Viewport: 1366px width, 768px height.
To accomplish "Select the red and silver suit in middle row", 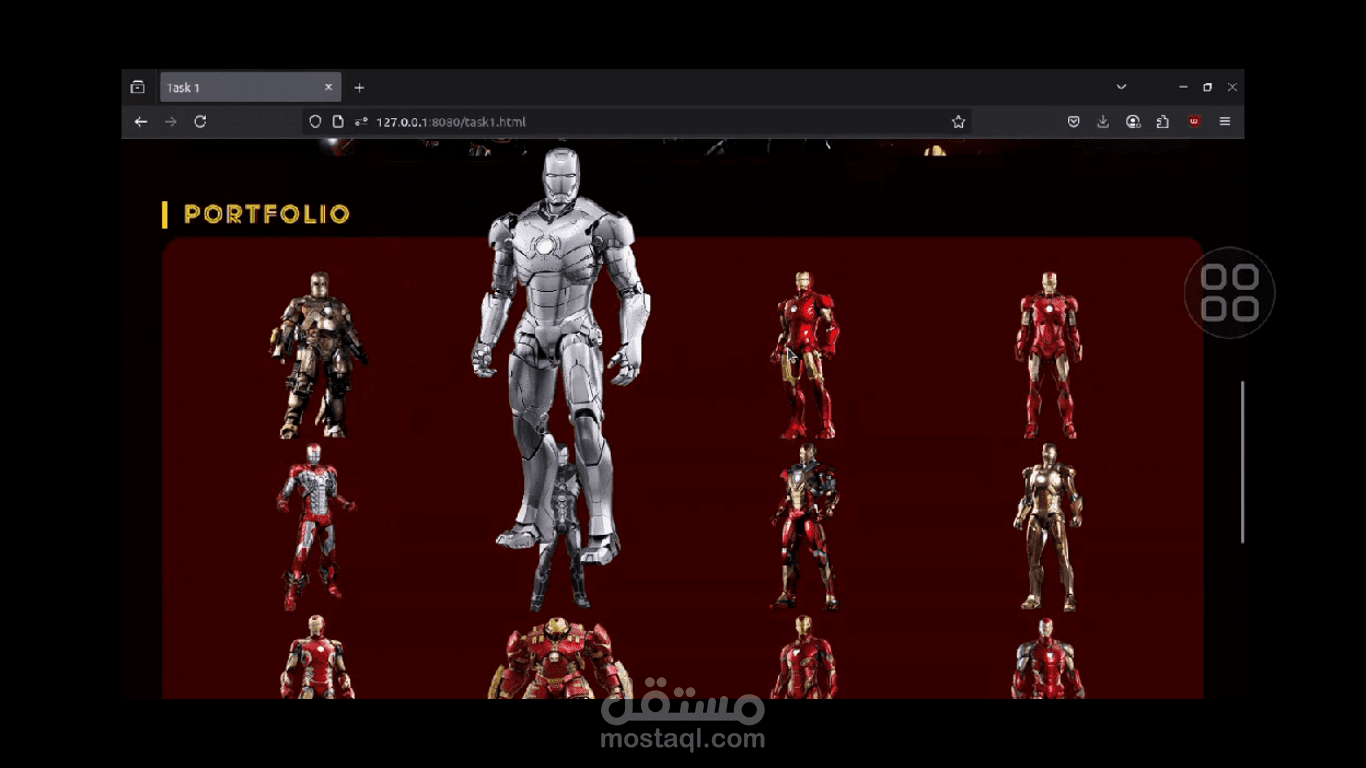I will (x=316, y=527).
